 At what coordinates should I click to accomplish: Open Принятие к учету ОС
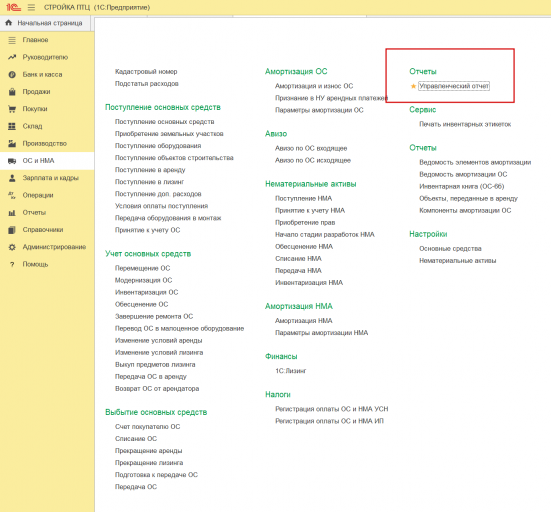coord(148,230)
